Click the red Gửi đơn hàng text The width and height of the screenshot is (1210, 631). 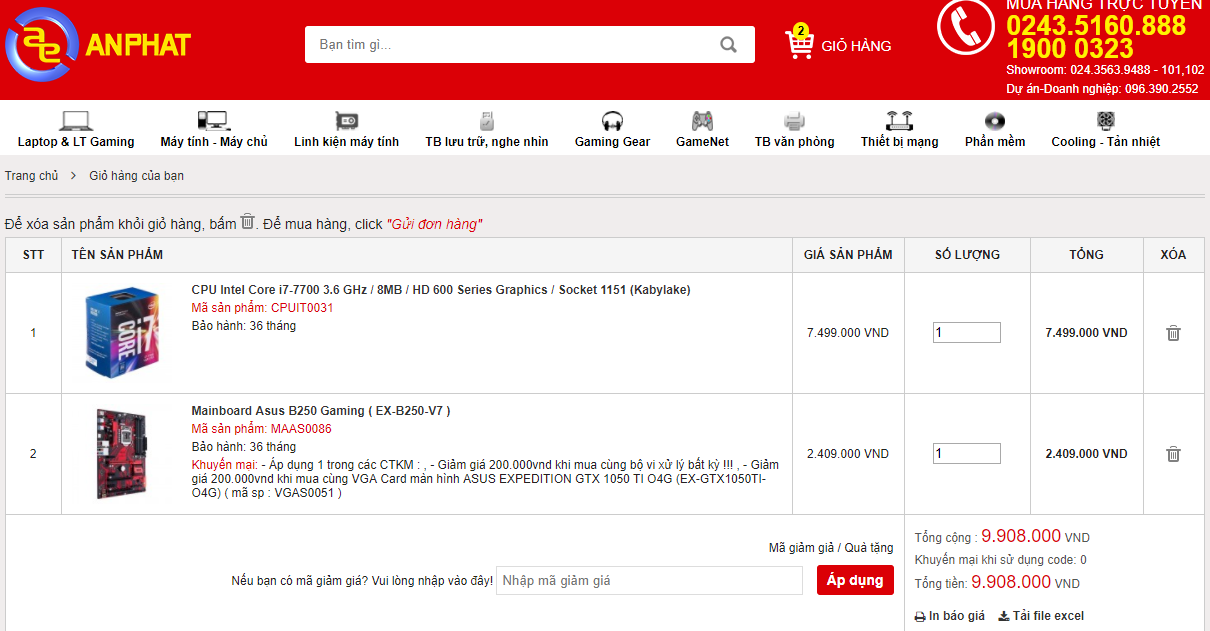click(434, 224)
